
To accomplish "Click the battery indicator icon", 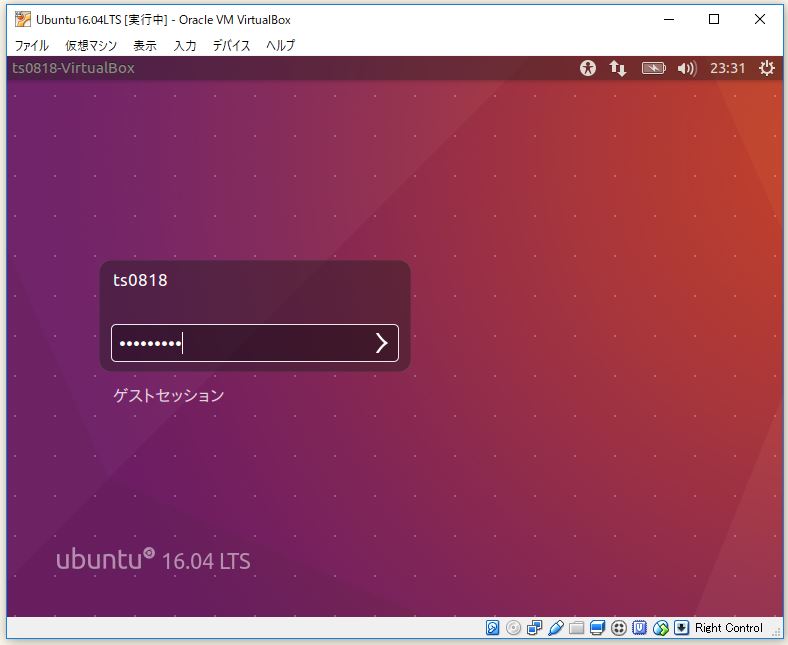I will click(x=653, y=68).
